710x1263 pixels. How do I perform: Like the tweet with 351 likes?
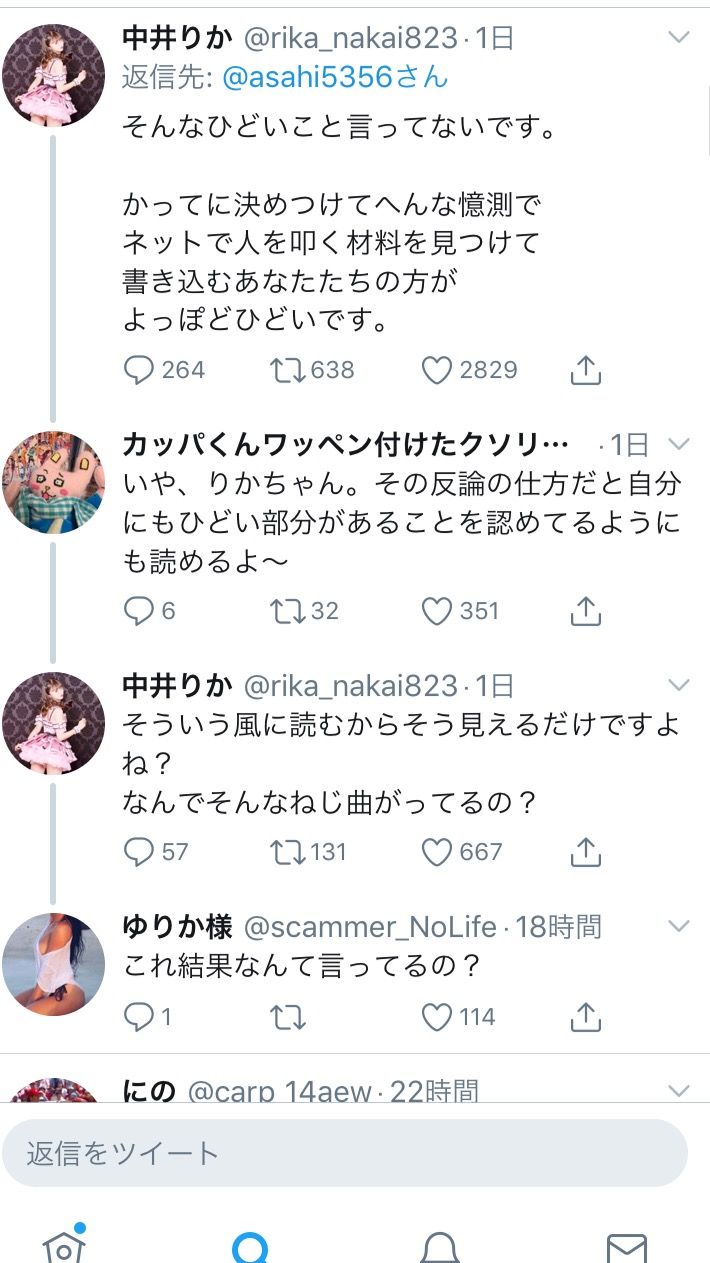click(x=437, y=611)
